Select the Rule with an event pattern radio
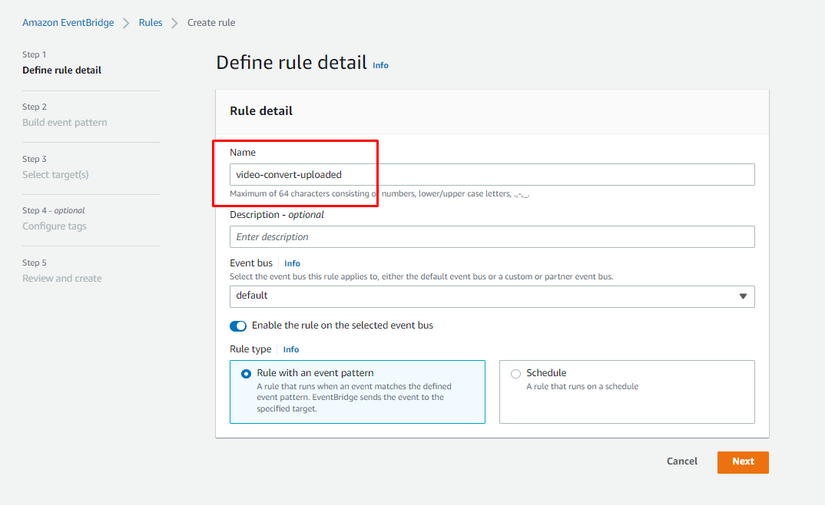 click(246, 374)
